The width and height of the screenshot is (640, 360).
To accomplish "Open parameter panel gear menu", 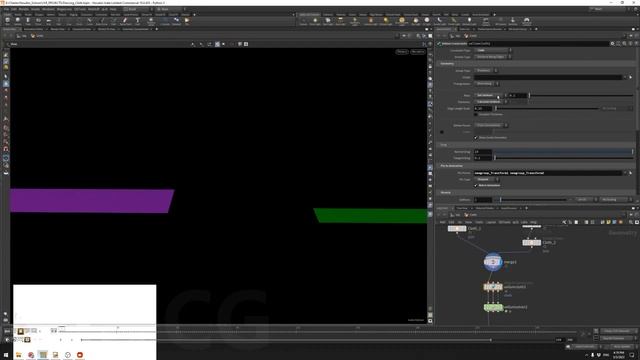I will click(x=612, y=43).
